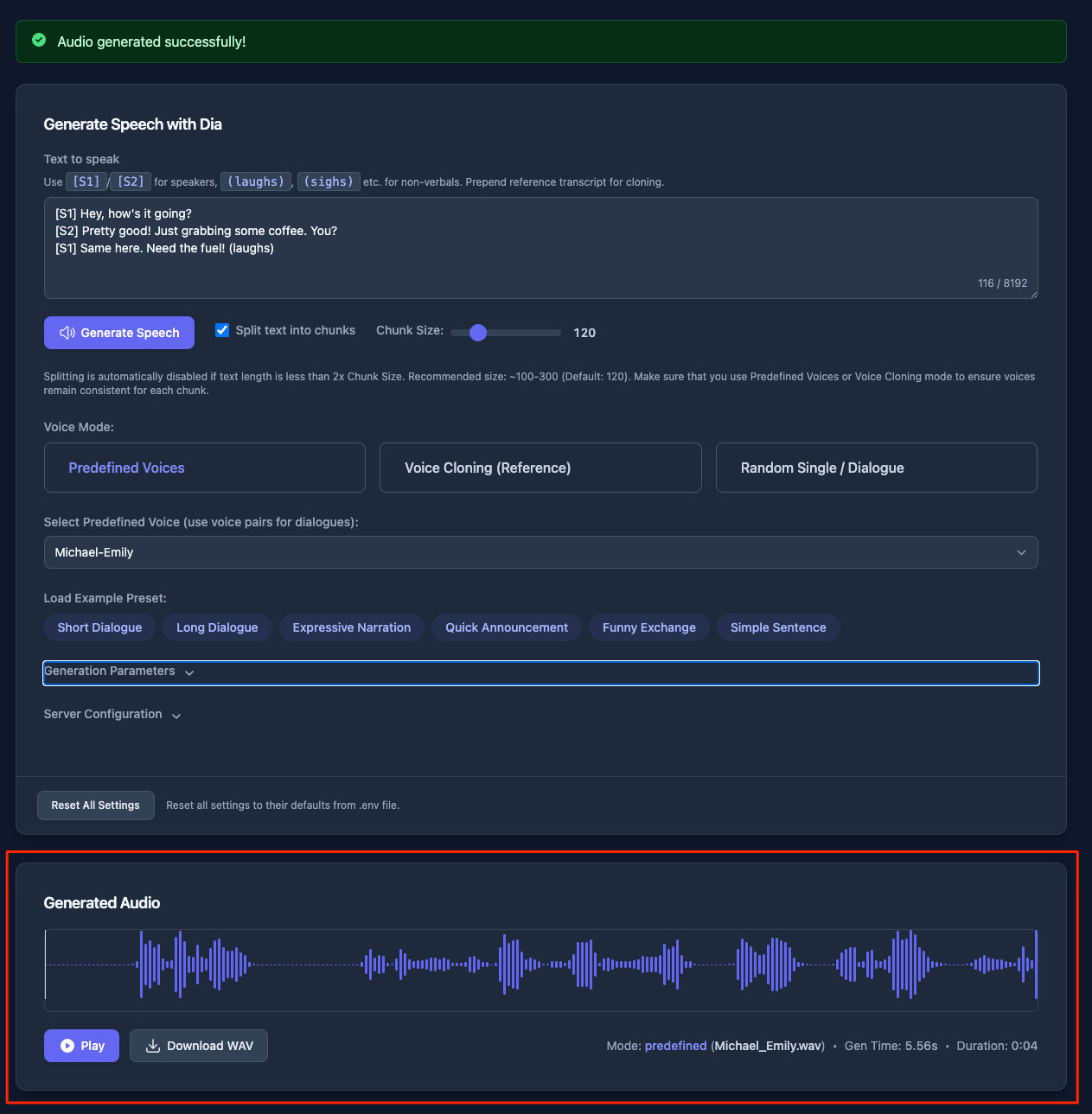
Task: Click the (sighs) tag hint
Action: click(x=329, y=181)
